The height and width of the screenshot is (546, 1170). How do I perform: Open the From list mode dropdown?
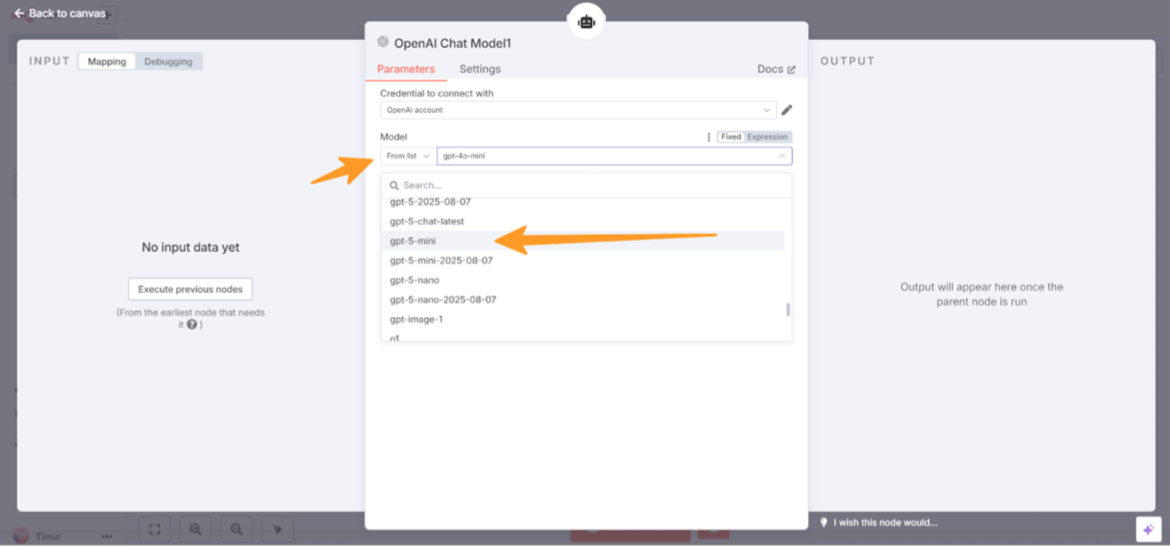tap(407, 156)
